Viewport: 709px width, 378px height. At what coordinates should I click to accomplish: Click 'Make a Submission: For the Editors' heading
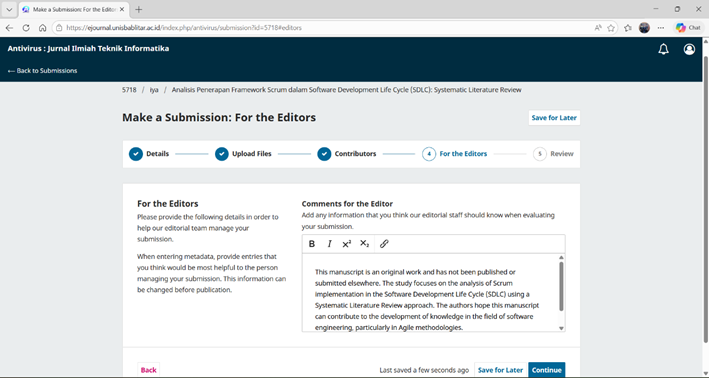click(x=219, y=118)
